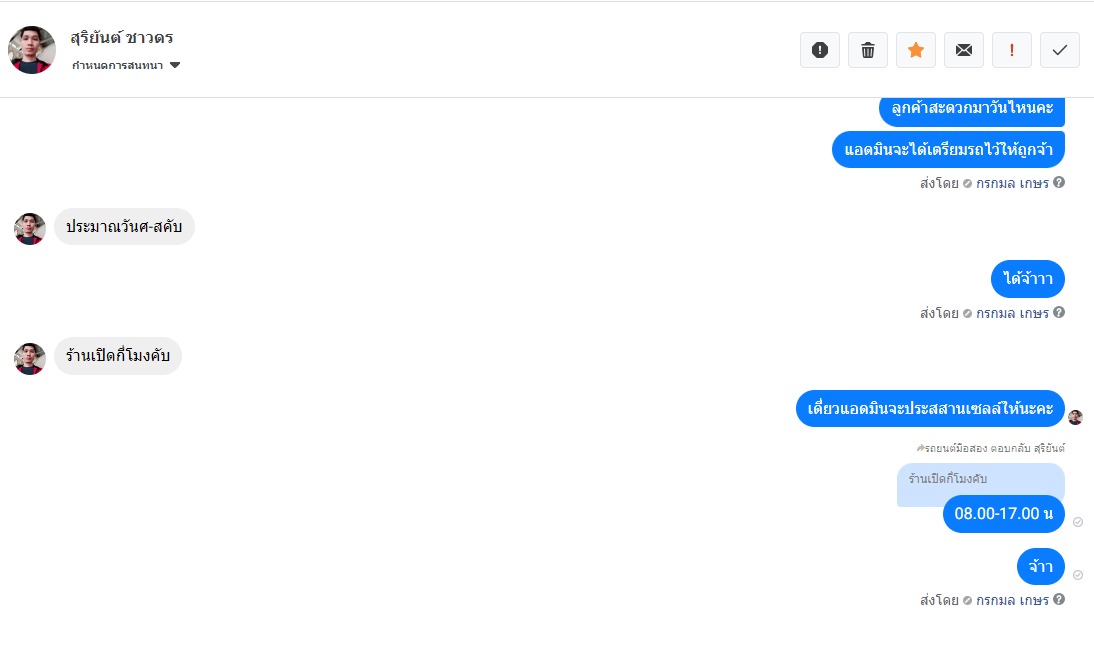Mark conversation as spam with exclamation circle icon
This screenshot has width=1094, height=645.
[x=820, y=50]
